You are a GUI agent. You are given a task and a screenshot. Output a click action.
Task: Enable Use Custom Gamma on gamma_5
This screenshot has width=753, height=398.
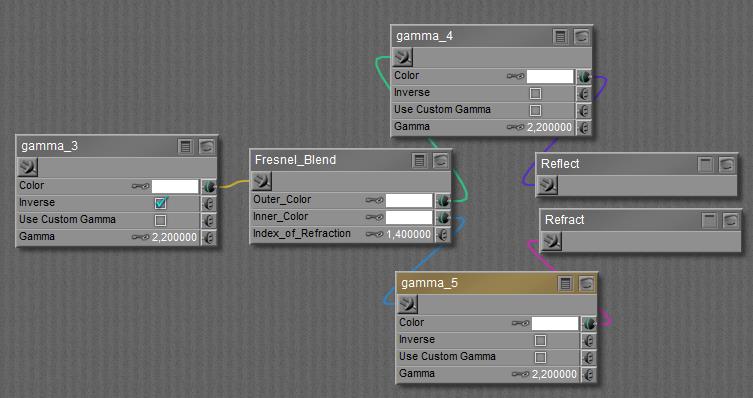[x=540, y=357]
